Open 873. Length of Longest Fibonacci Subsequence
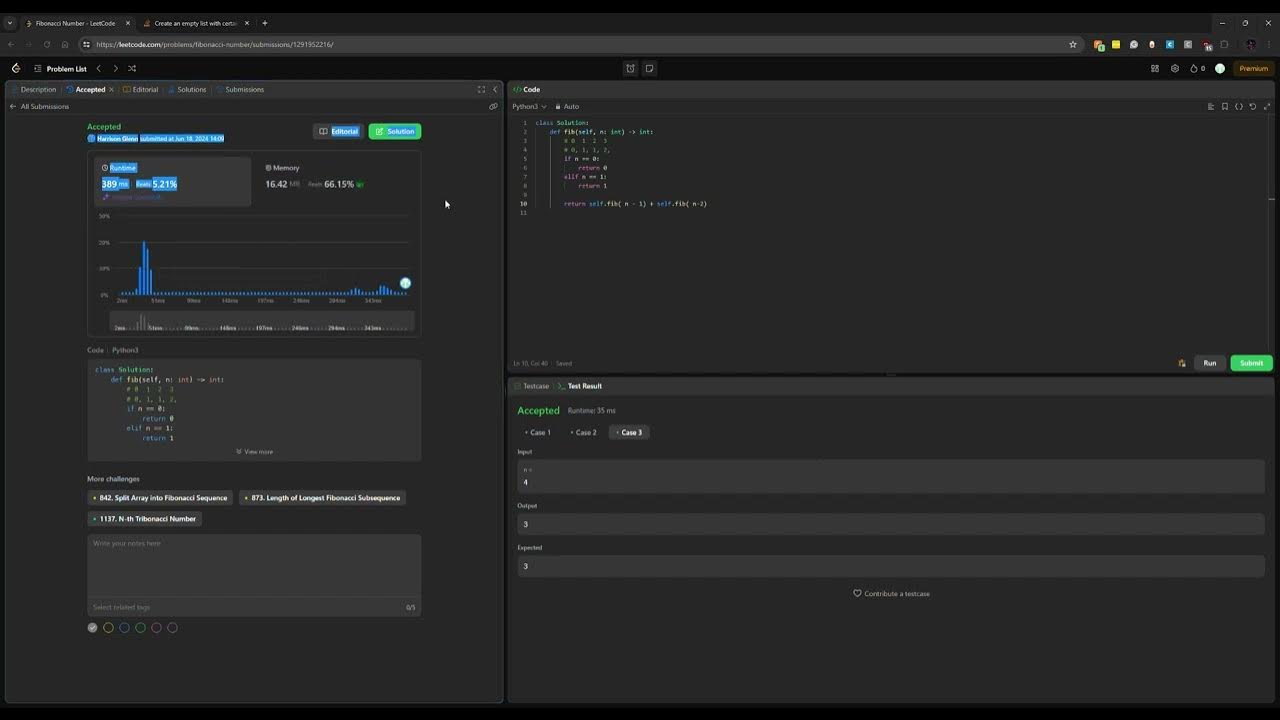1280x720 pixels. click(322, 498)
